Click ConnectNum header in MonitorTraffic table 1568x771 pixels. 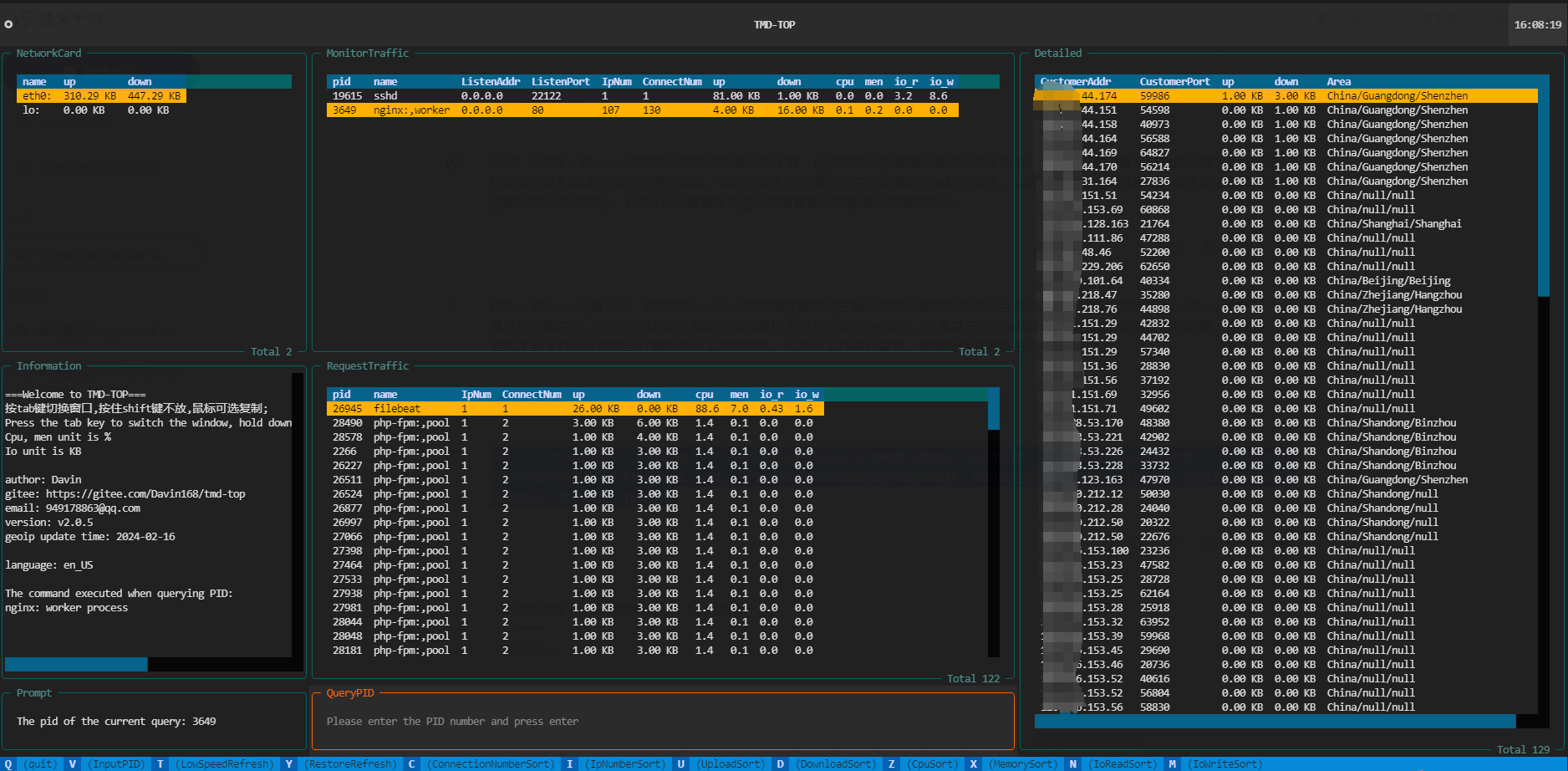pos(672,82)
